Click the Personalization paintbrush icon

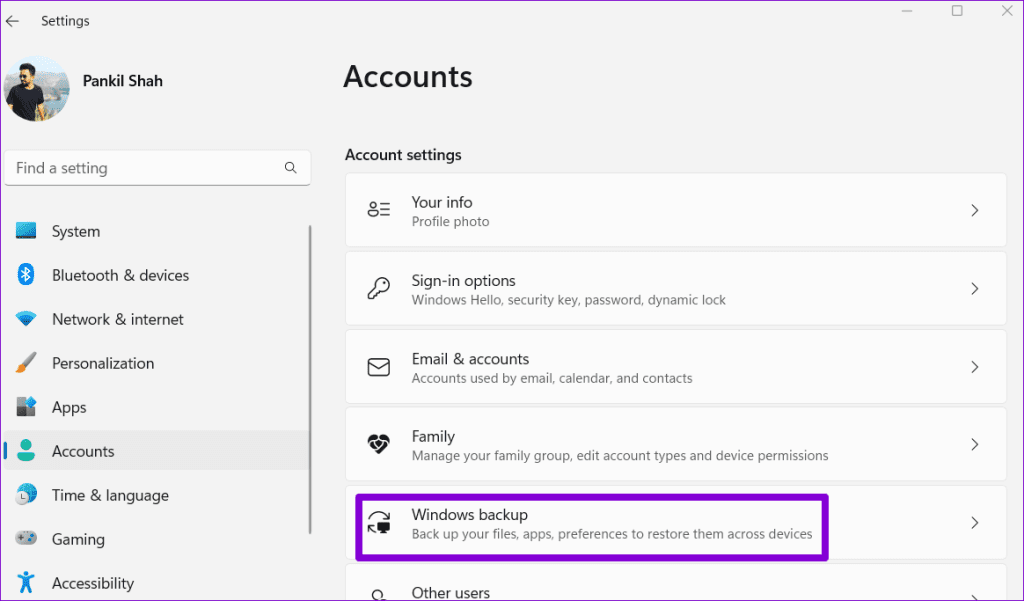tap(26, 363)
